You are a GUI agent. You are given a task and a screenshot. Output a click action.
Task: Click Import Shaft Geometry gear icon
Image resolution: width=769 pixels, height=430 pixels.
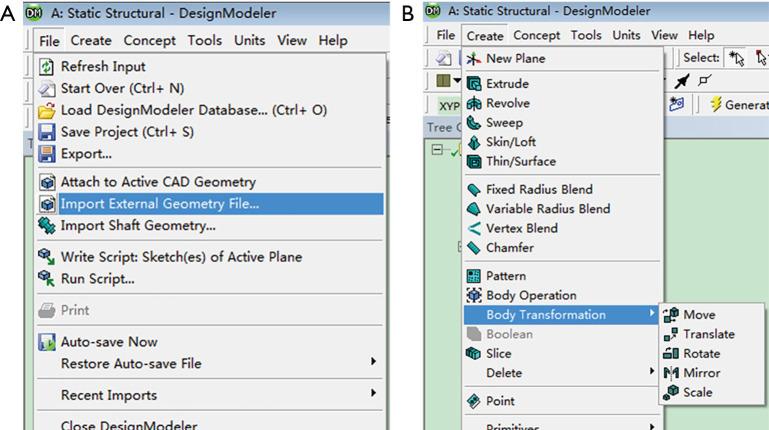tap(47, 226)
